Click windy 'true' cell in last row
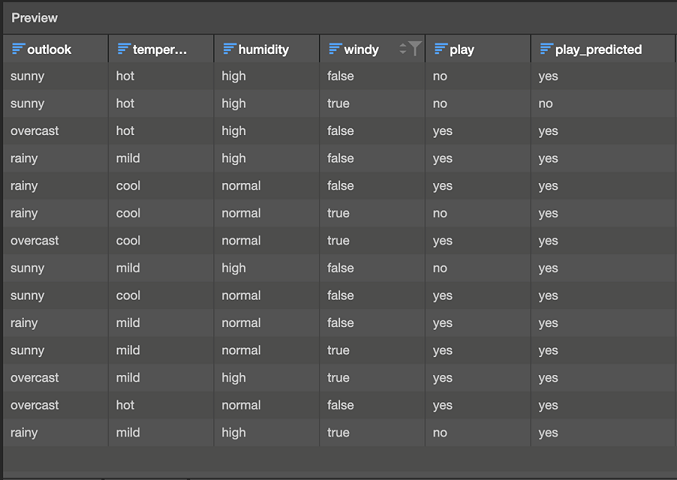 338,433
